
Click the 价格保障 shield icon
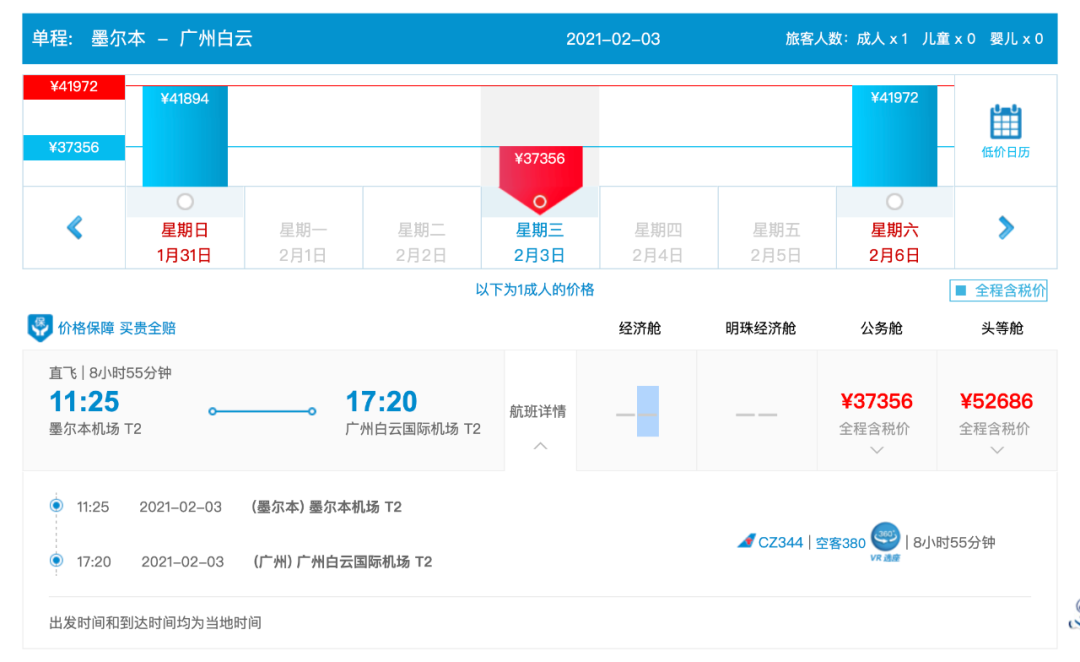pyautogui.click(x=39, y=328)
